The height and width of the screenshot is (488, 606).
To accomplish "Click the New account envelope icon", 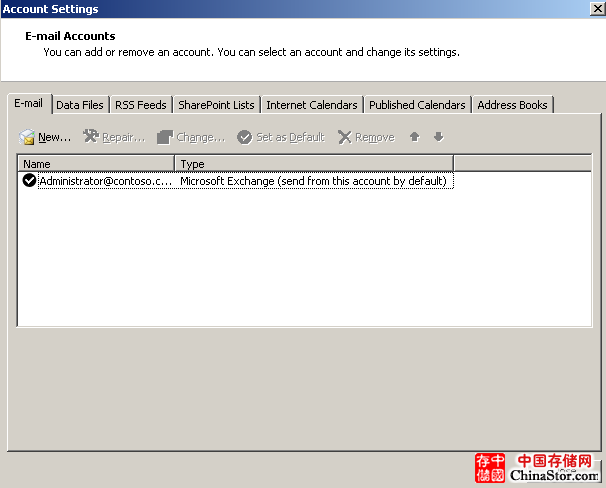I will pos(27,137).
